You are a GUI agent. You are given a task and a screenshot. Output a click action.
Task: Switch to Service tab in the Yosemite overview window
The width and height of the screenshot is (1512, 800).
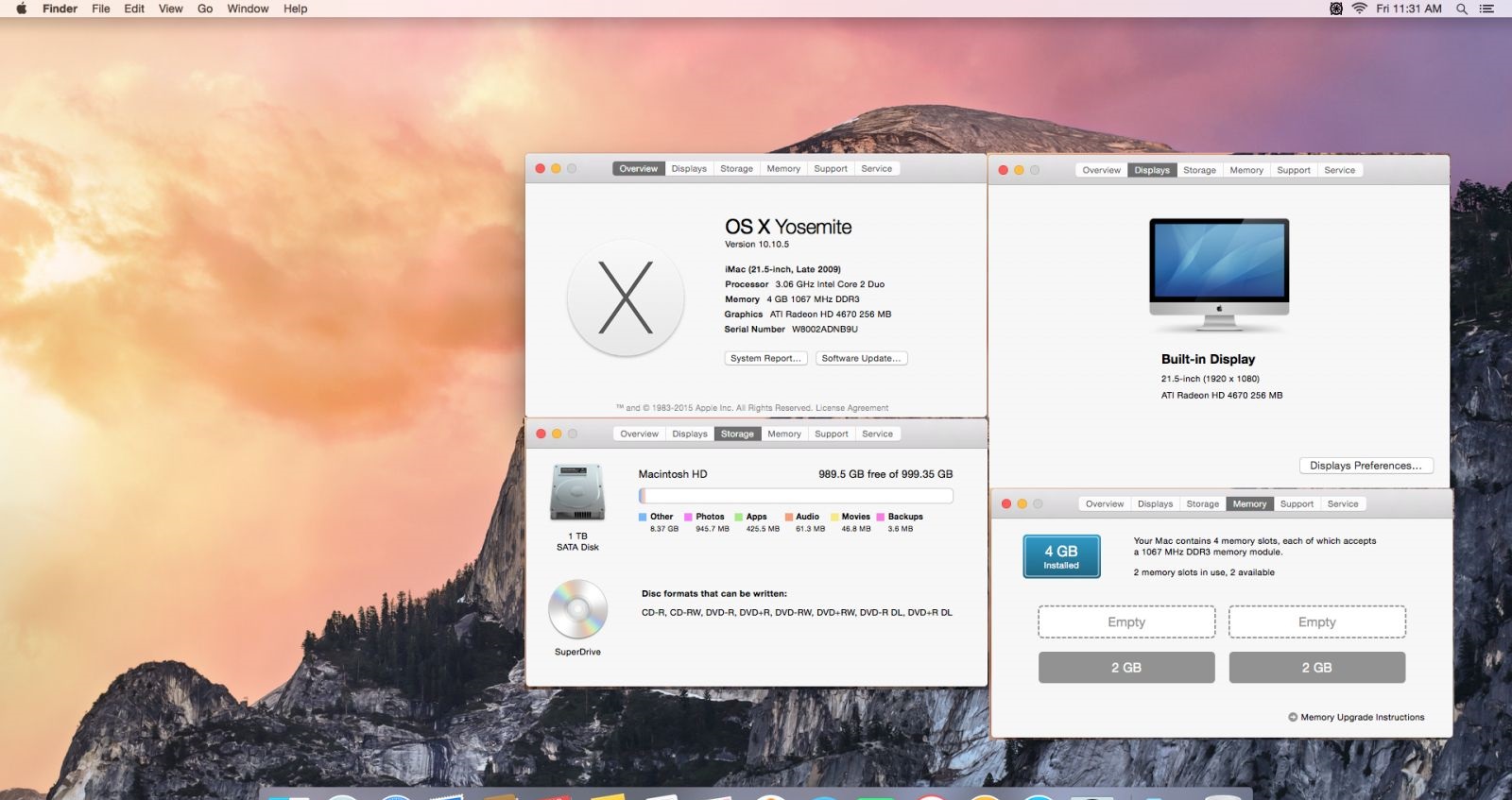877,169
